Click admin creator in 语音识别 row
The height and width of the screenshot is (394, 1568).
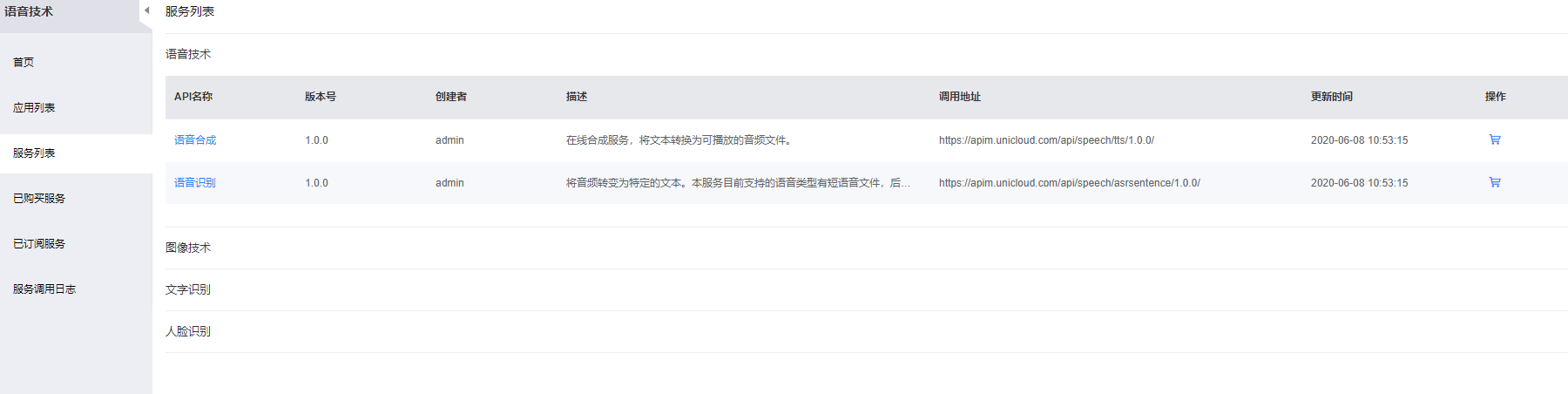(449, 183)
